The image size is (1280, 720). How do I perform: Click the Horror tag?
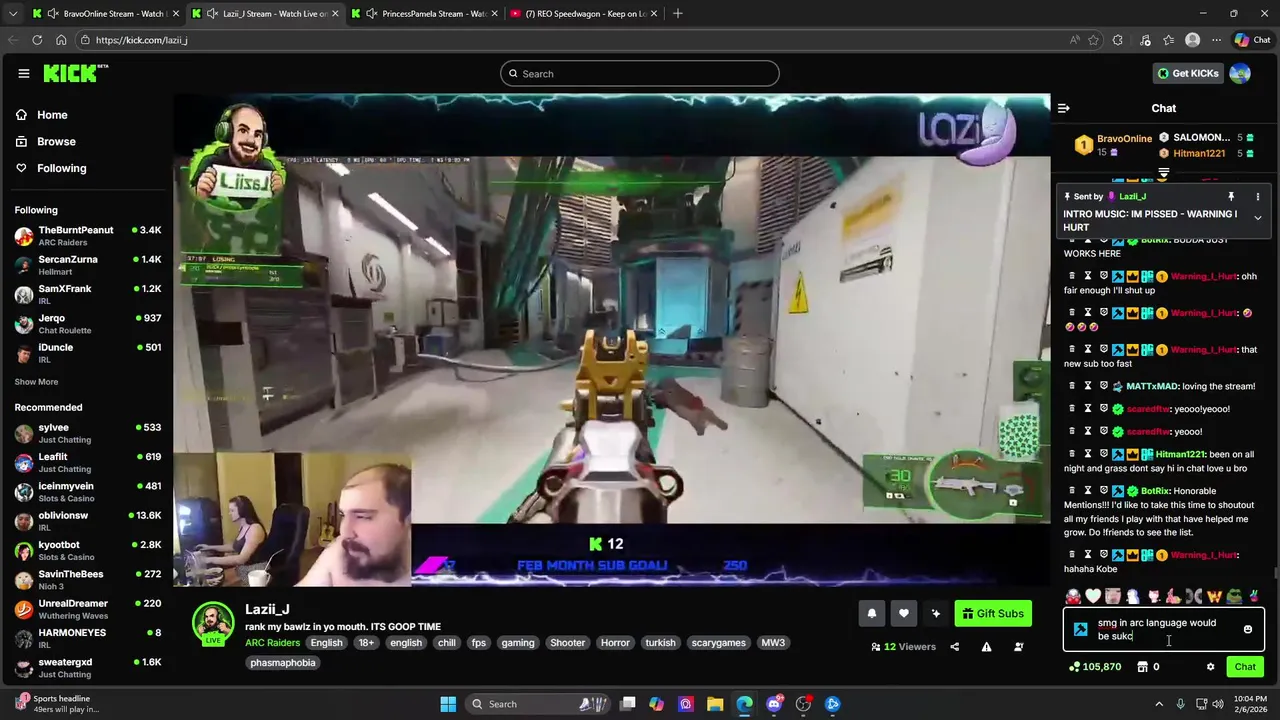click(x=615, y=643)
